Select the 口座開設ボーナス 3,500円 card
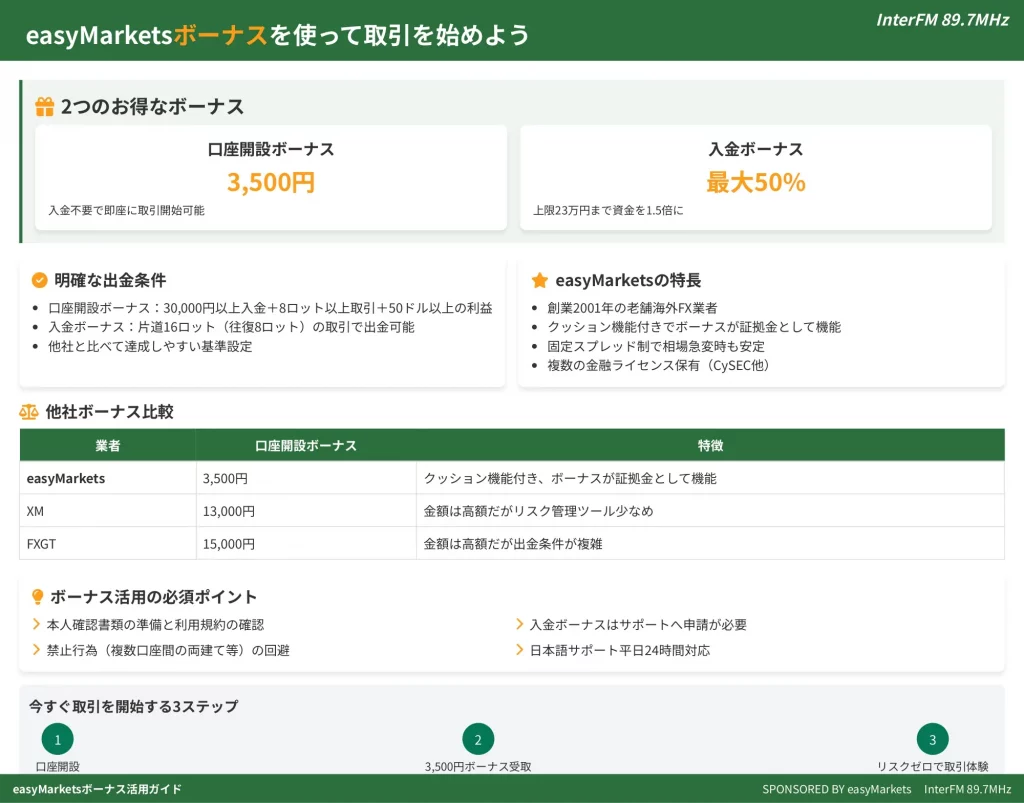Viewport: 1024px width, 803px height. (271, 178)
